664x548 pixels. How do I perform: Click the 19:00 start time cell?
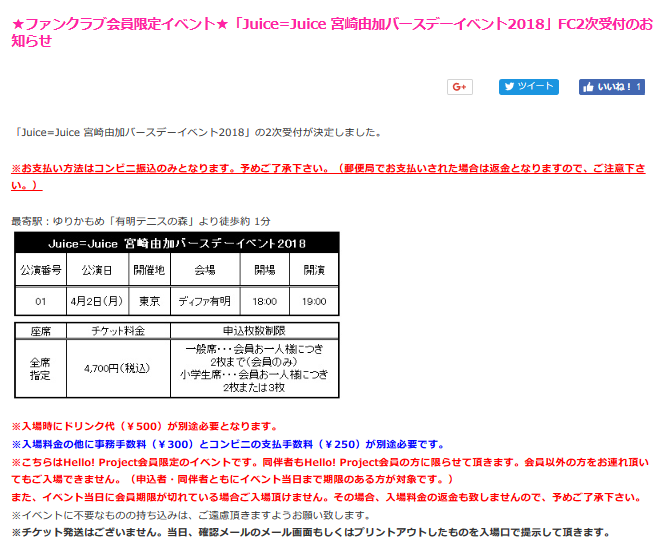[x=314, y=300]
